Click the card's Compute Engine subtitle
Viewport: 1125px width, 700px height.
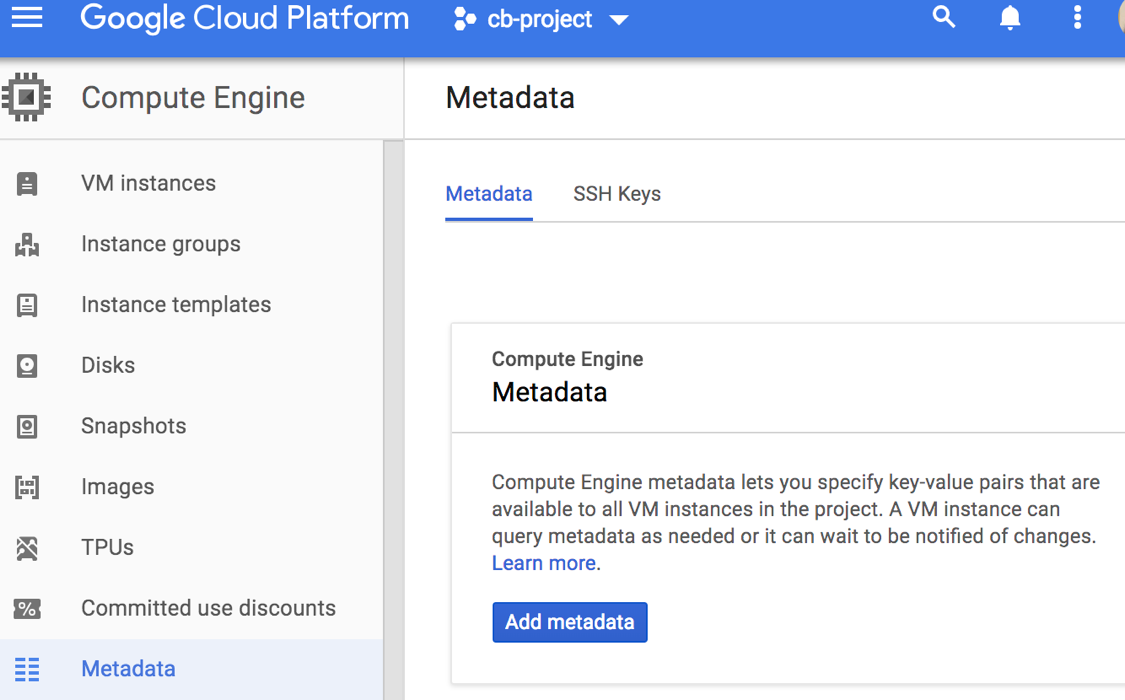tap(568, 359)
